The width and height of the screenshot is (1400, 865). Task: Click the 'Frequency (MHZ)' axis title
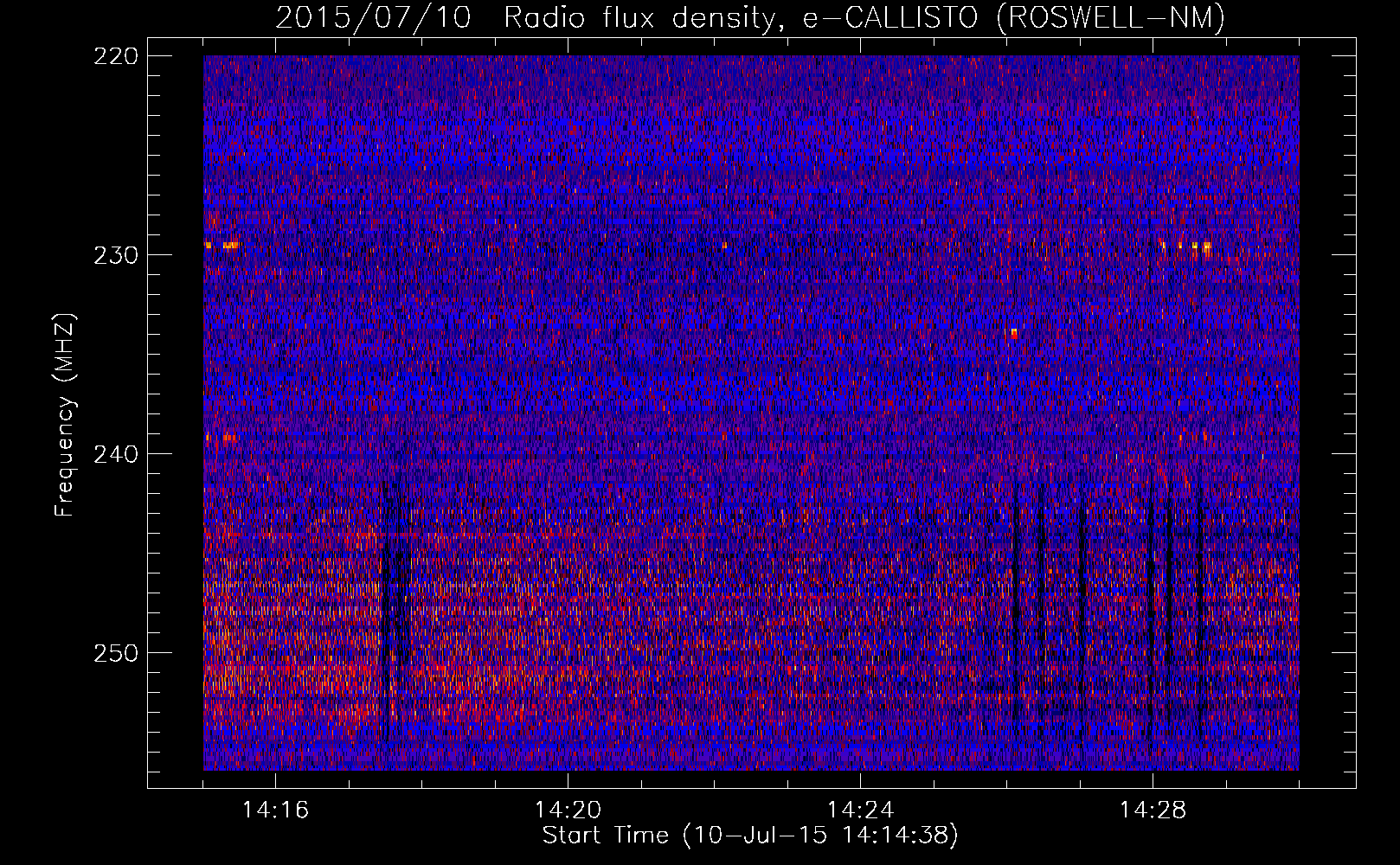tap(66, 414)
